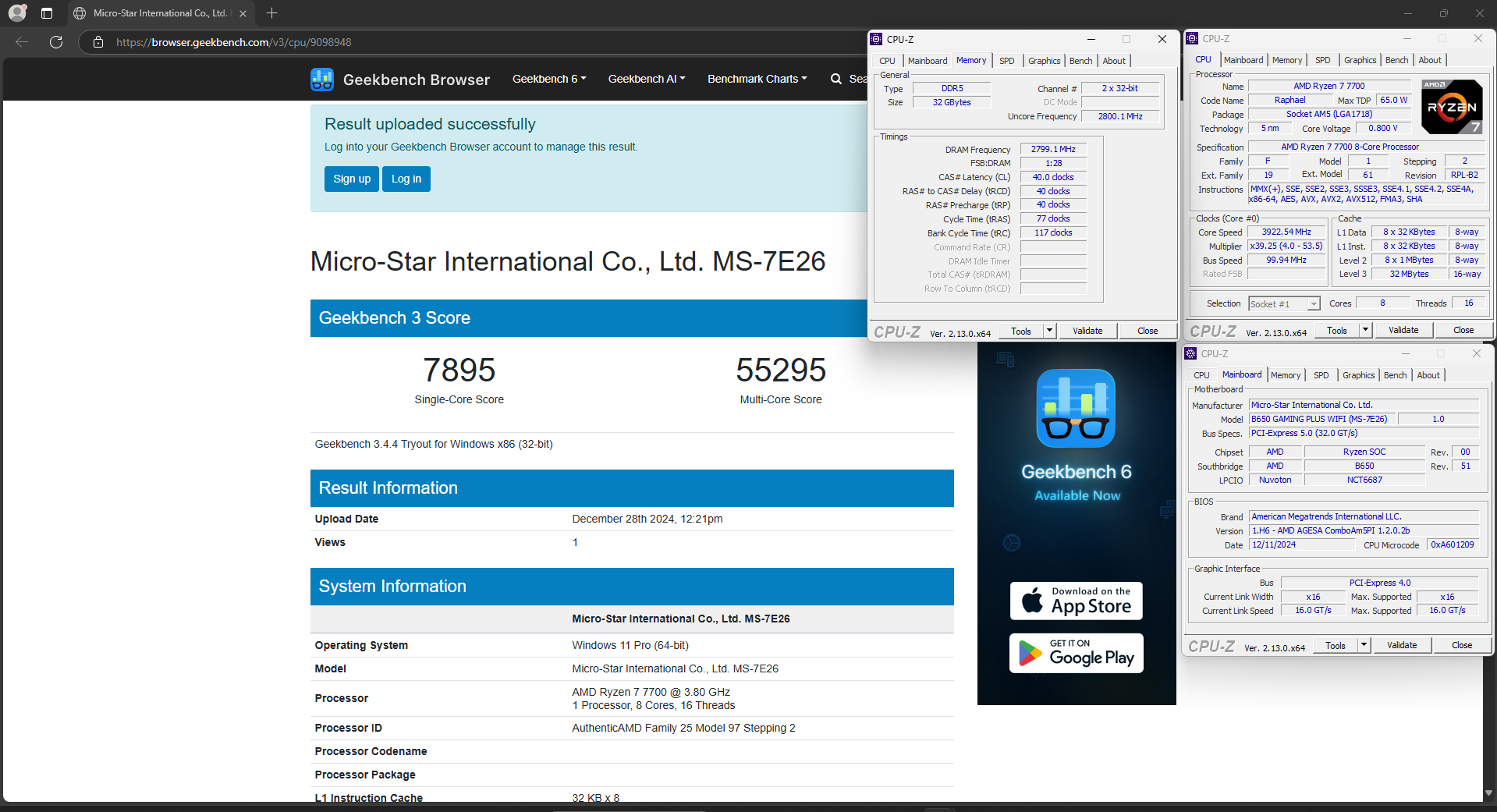Close the Memory CPU-Z window

point(1162,39)
